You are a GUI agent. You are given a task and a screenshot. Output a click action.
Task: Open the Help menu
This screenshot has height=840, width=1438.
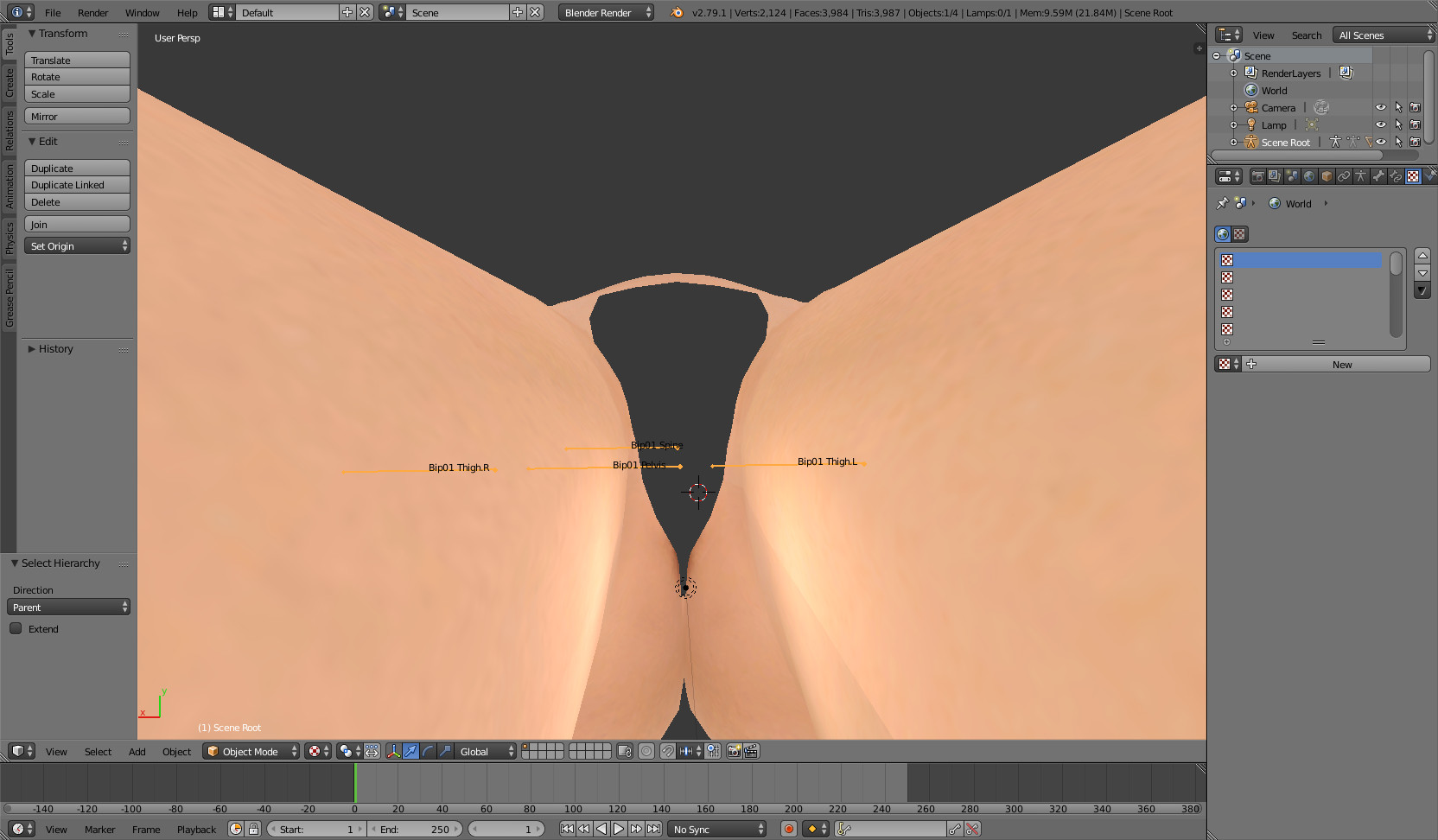tap(187, 13)
